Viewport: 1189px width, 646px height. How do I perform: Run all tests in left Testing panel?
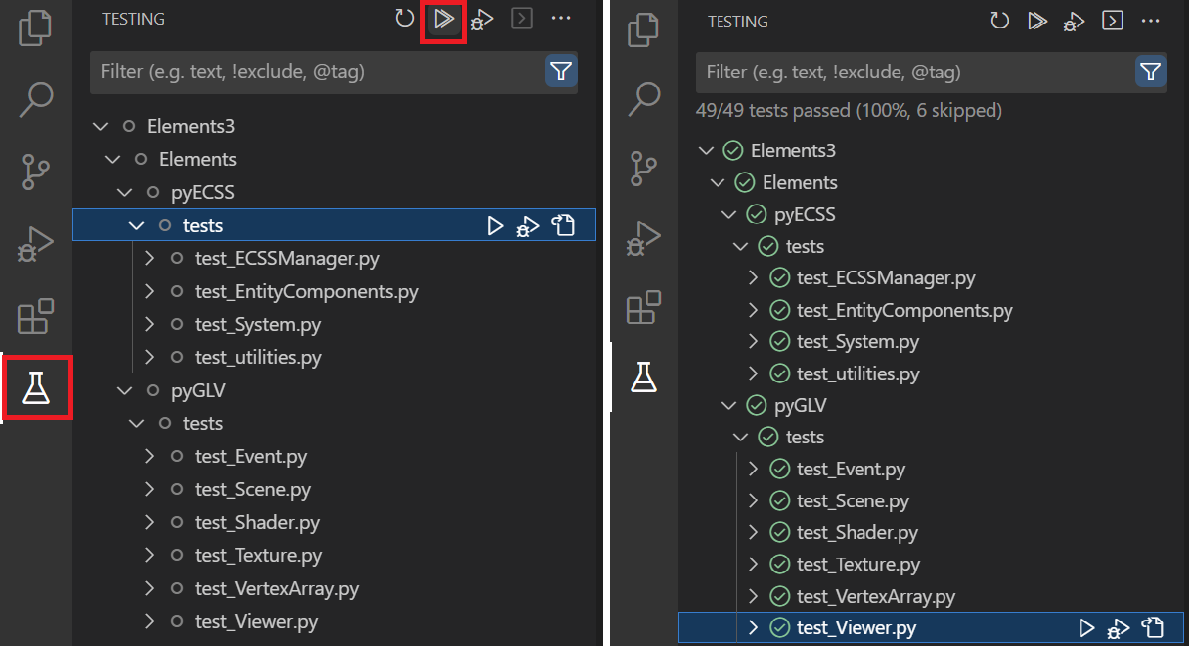click(444, 19)
